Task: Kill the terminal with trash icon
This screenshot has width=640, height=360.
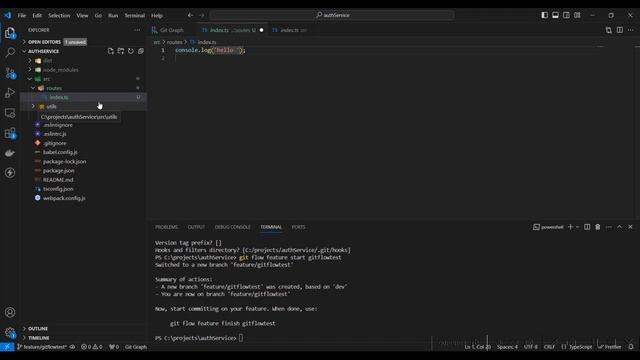Action: tap(598, 227)
